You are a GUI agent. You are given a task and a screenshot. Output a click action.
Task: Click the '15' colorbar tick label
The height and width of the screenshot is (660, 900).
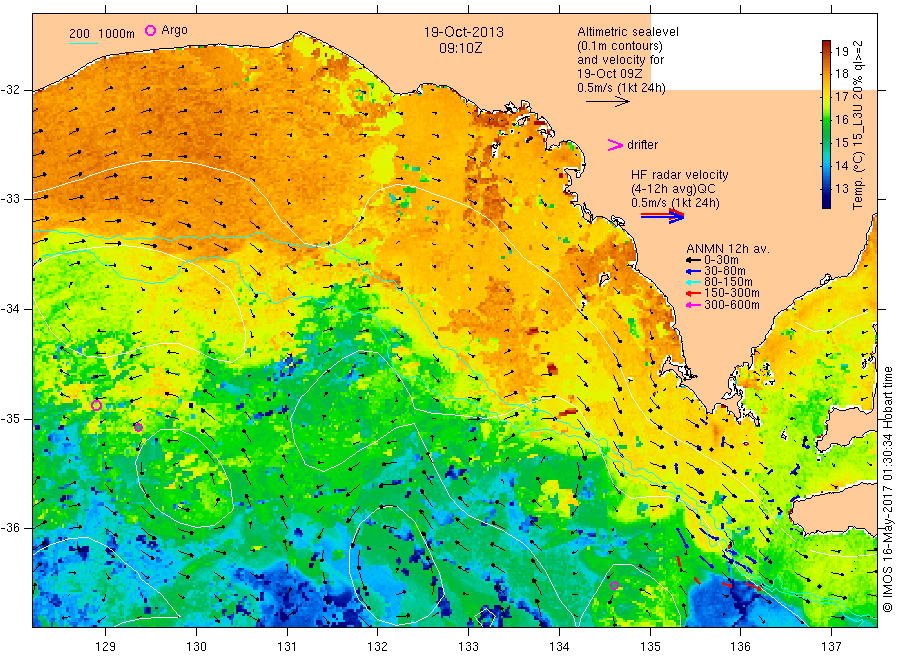(x=841, y=142)
